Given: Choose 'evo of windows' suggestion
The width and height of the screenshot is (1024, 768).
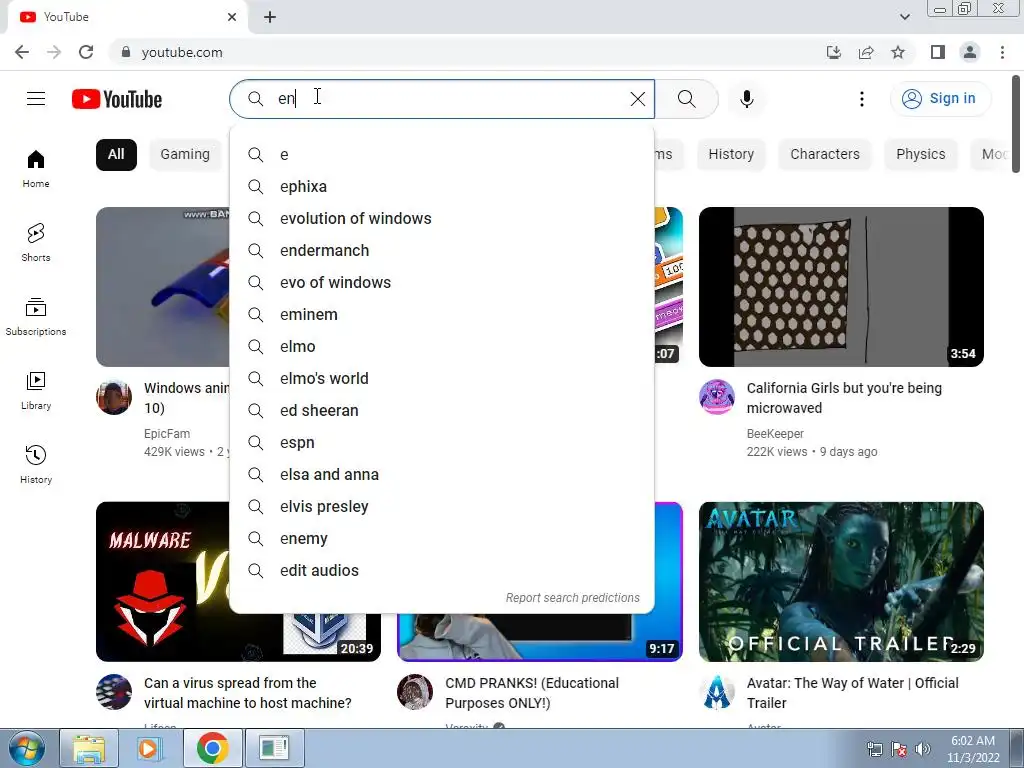Looking at the screenshot, I should coord(442,283).
